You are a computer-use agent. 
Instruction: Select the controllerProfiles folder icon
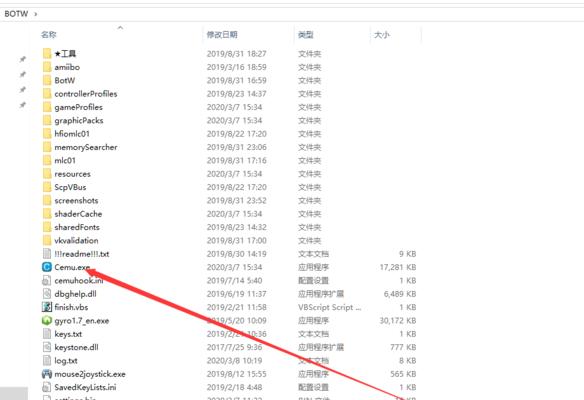(47, 94)
